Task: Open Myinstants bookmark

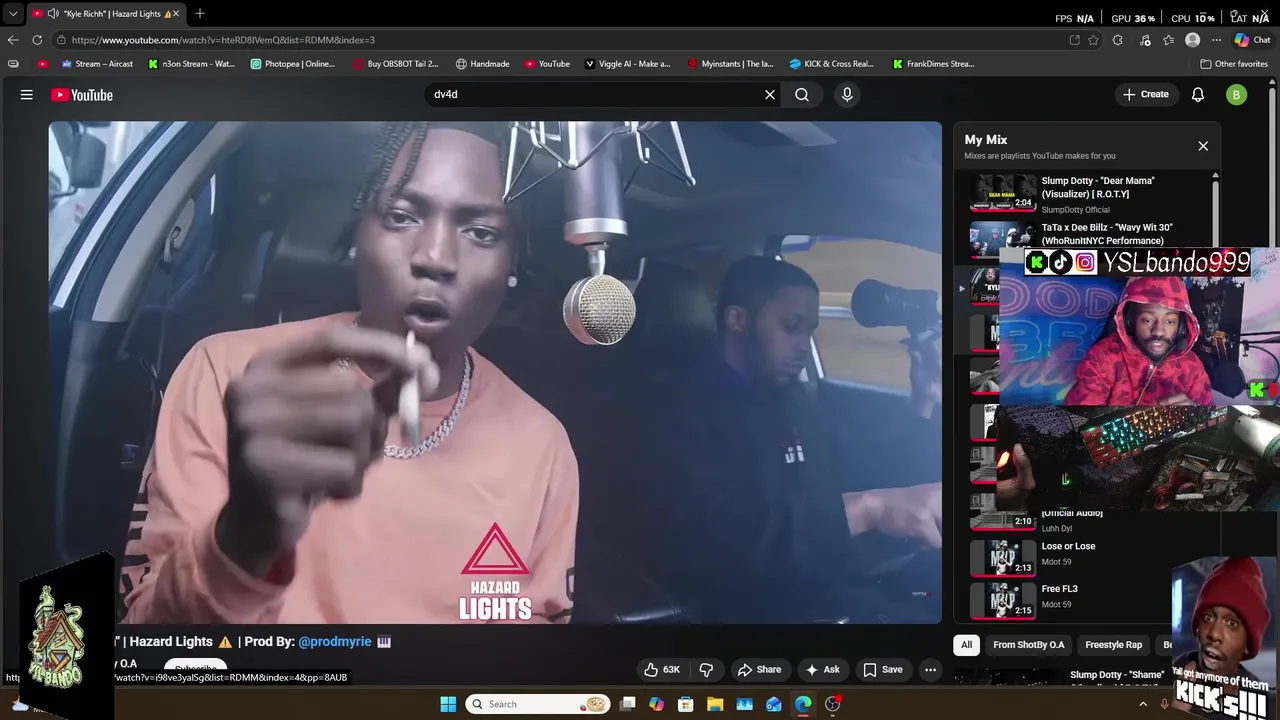Action: click(730, 64)
